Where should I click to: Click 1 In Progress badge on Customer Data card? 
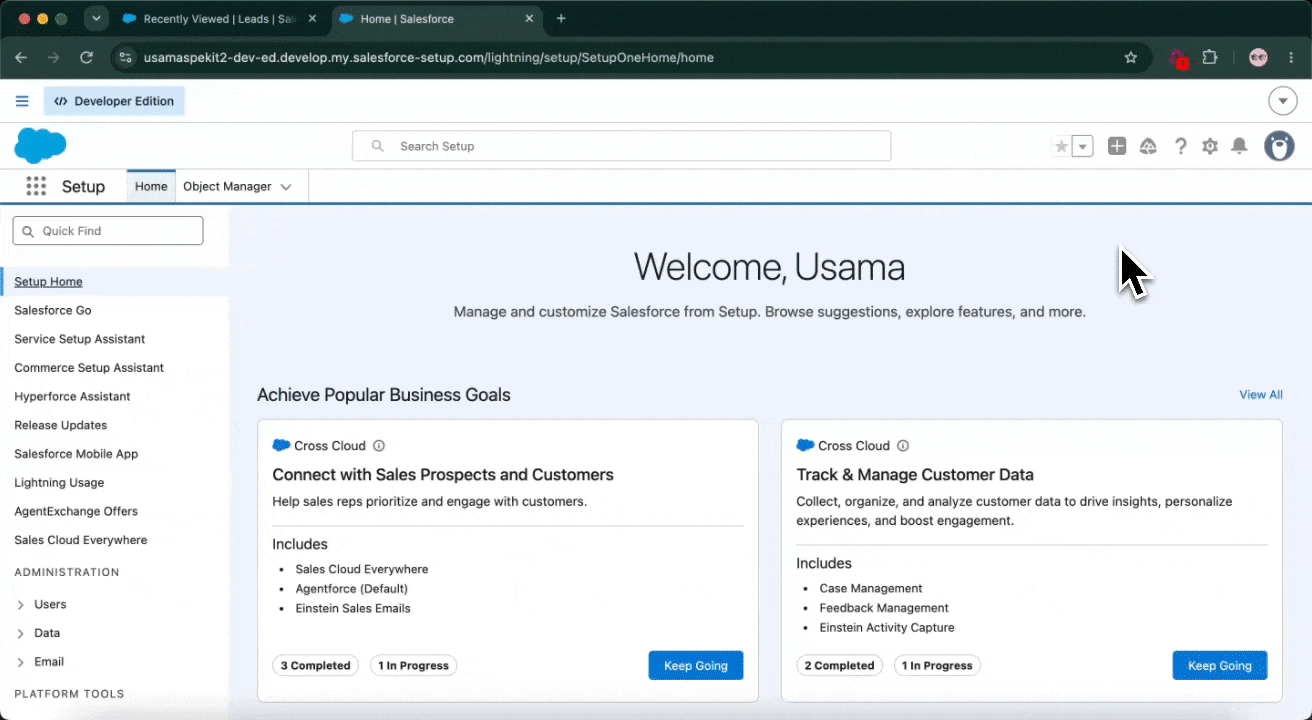click(x=937, y=666)
